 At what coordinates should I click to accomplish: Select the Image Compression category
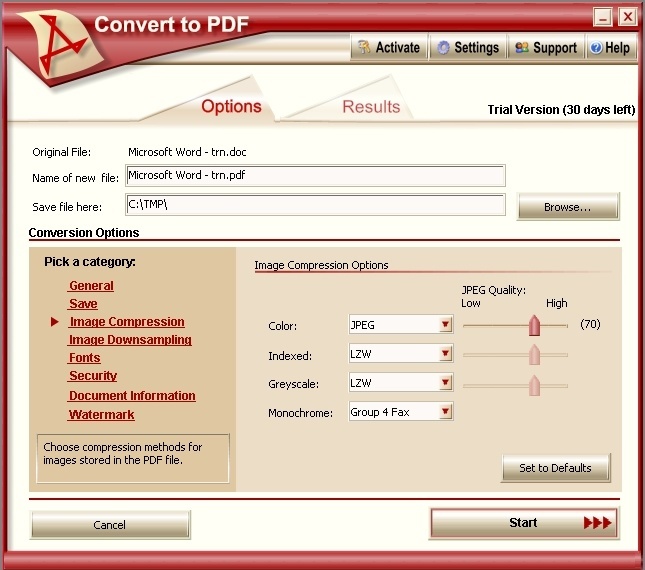(127, 322)
